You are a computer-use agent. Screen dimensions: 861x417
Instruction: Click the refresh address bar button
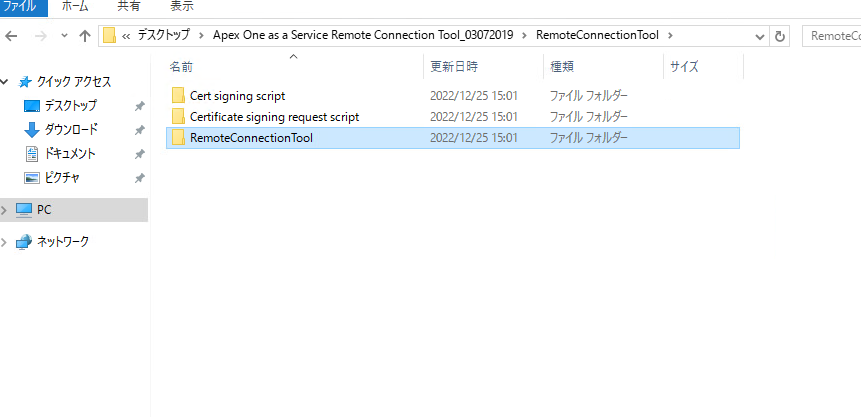click(x=780, y=36)
